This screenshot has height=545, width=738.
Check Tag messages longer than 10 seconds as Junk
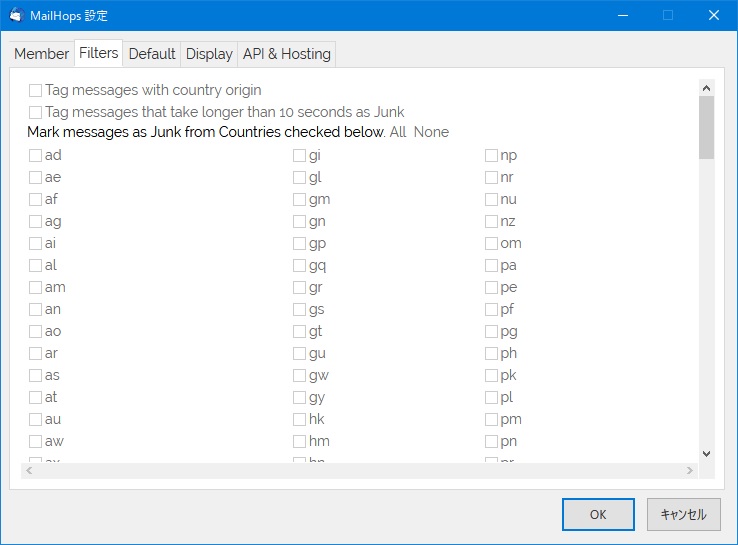(36, 112)
